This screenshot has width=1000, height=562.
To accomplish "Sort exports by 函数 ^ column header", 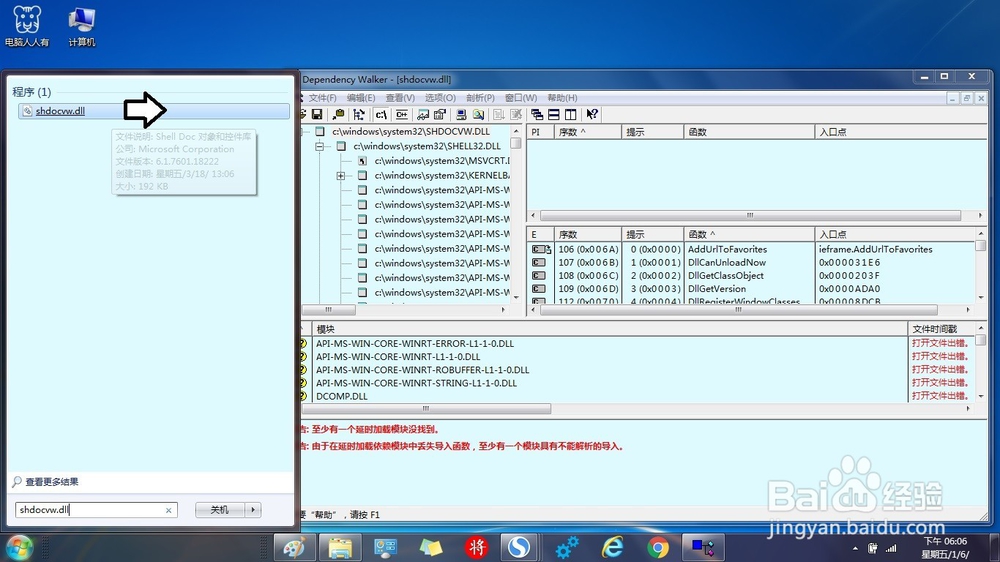I will pyautogui.click(x=749, y=234).
